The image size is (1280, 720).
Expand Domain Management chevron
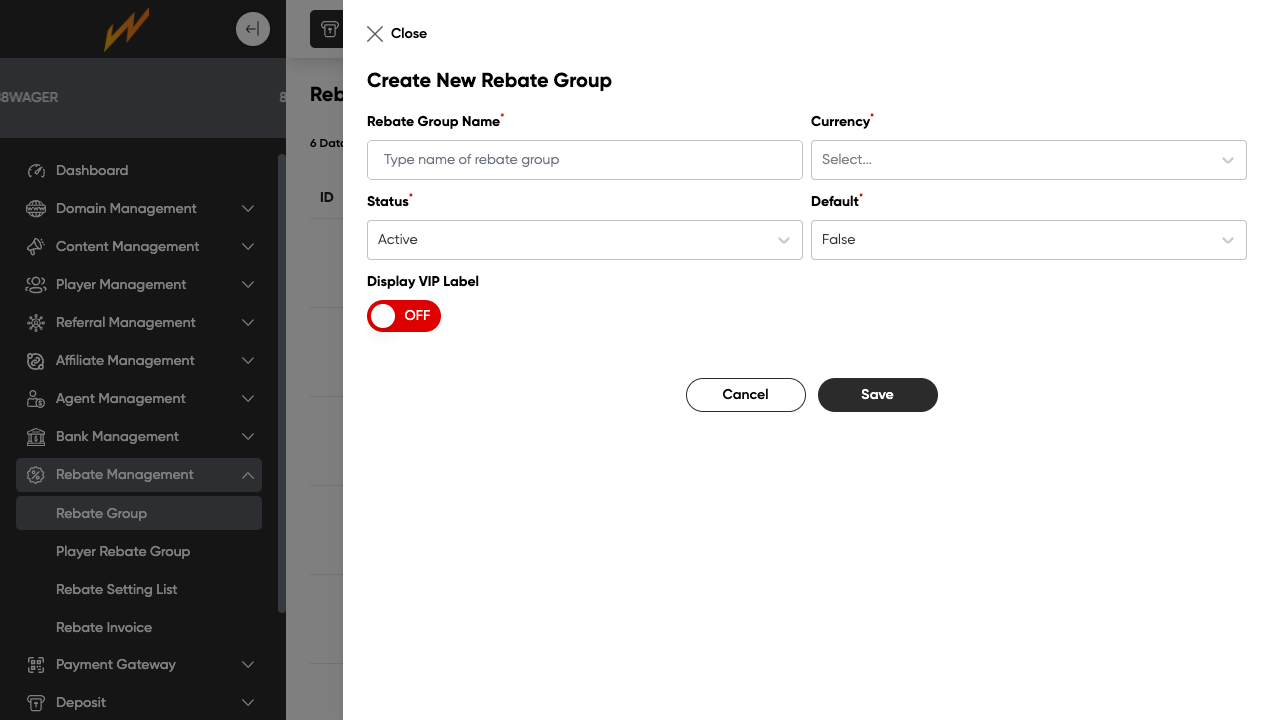tap(248, 209)
